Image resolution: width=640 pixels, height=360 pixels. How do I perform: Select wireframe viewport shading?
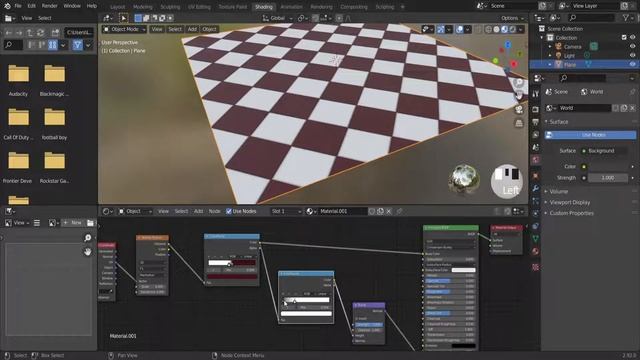click(488, 29)
